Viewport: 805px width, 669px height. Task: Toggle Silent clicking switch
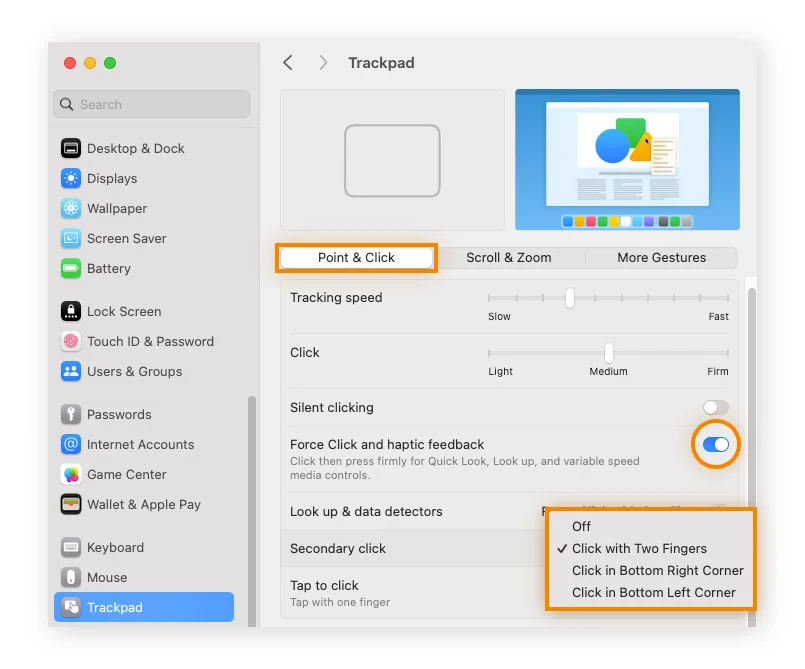click(x=716, y=408)
